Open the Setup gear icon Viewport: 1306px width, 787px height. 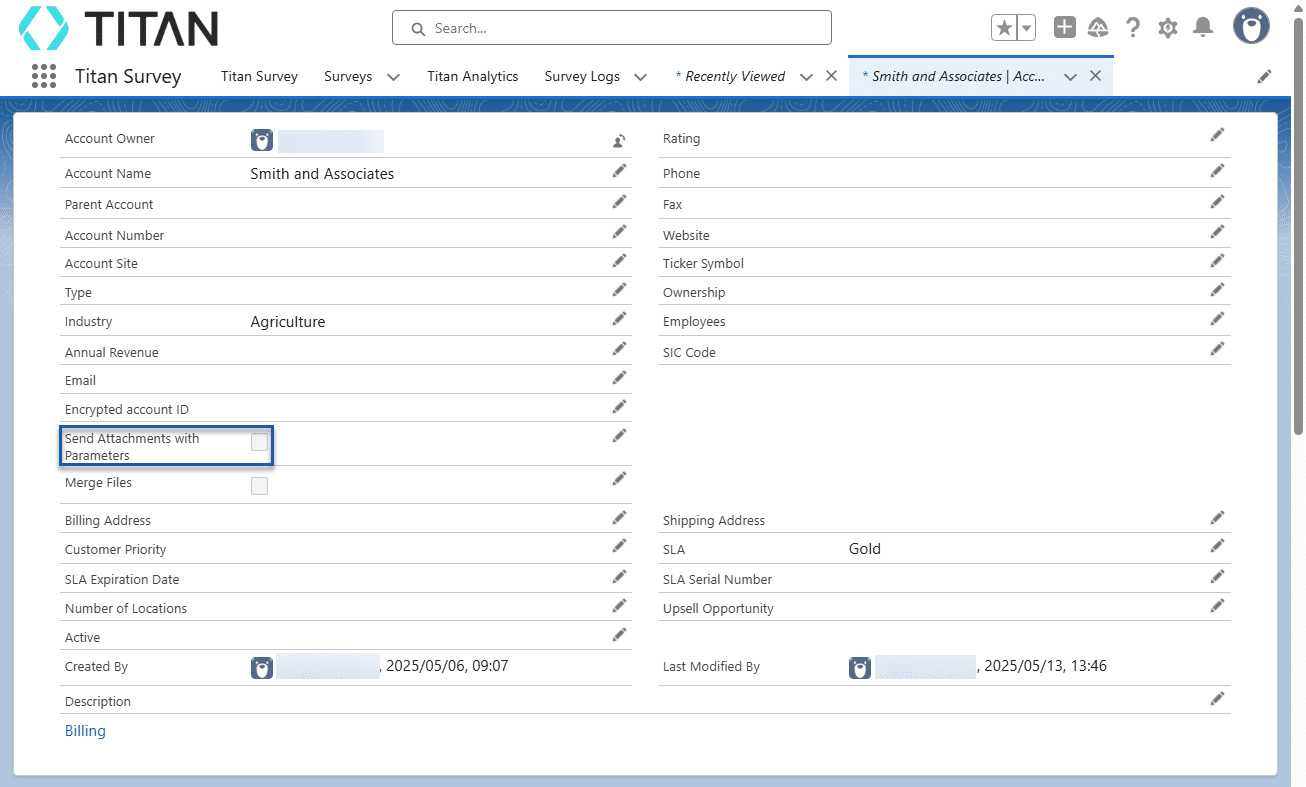tap(1167, 28)
